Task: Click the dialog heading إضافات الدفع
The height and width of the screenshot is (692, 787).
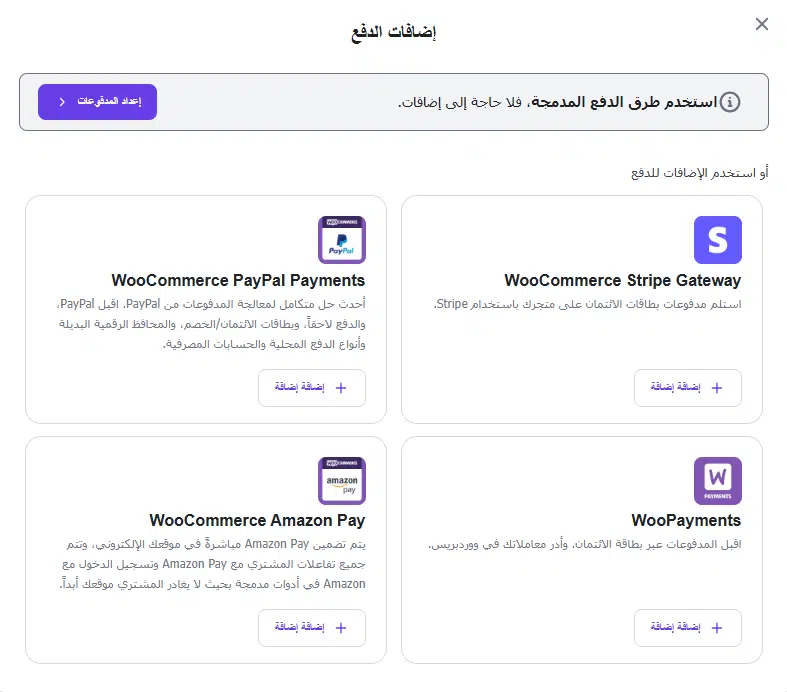Action: (394, 32)
